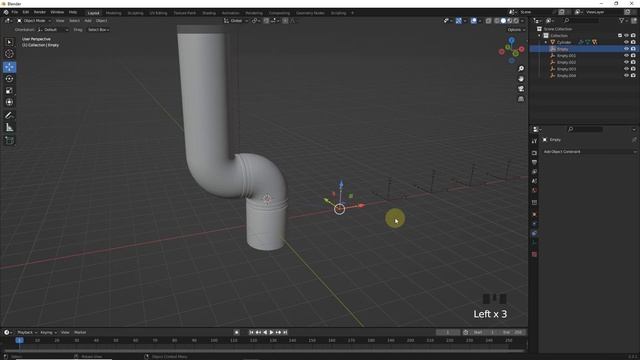Open the Render menu

40,12
